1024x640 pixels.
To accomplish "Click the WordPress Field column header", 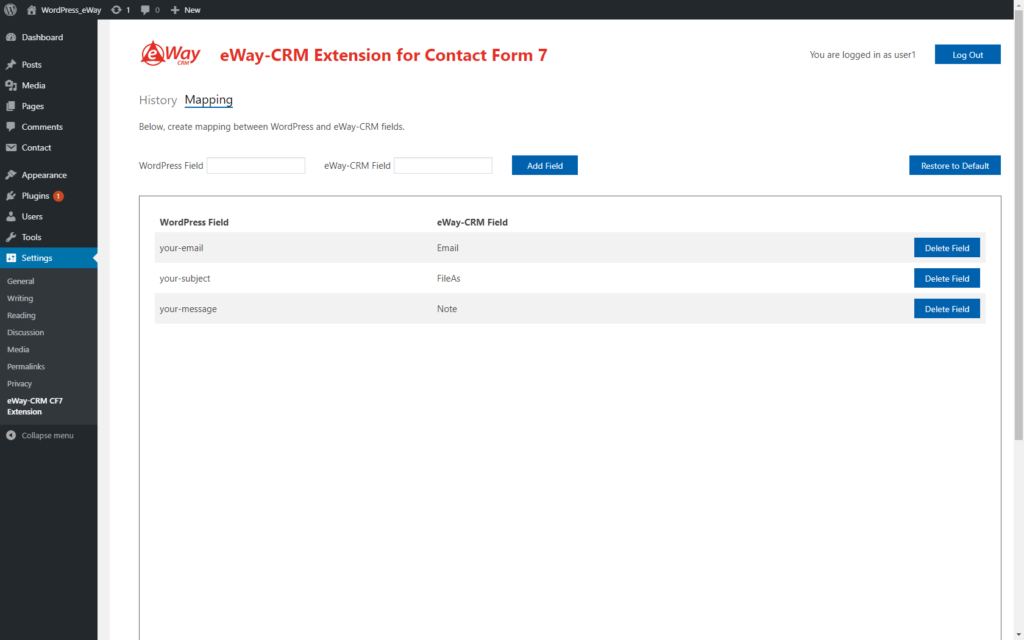I will point(194,222).
